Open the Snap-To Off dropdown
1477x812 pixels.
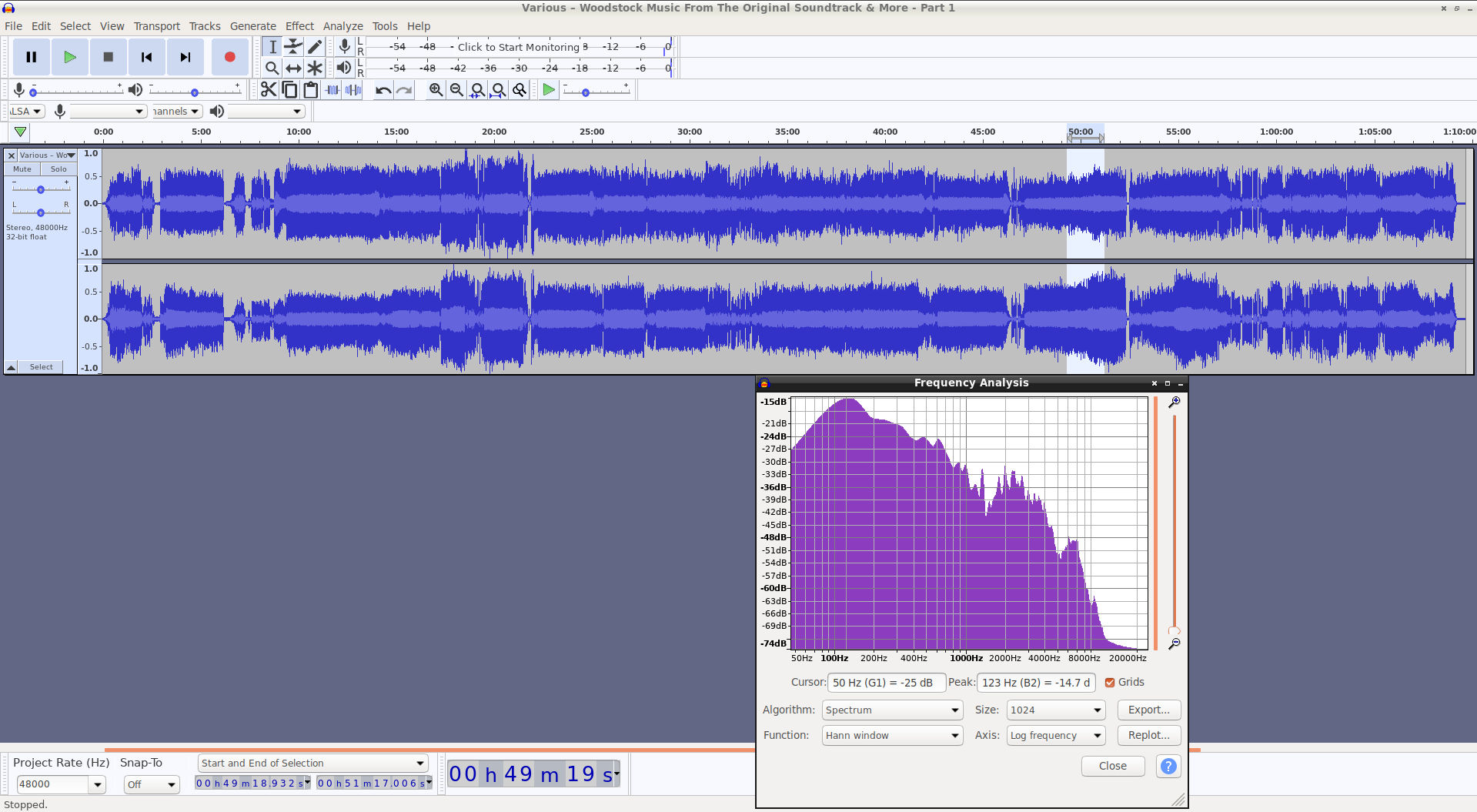coord(152,784)
